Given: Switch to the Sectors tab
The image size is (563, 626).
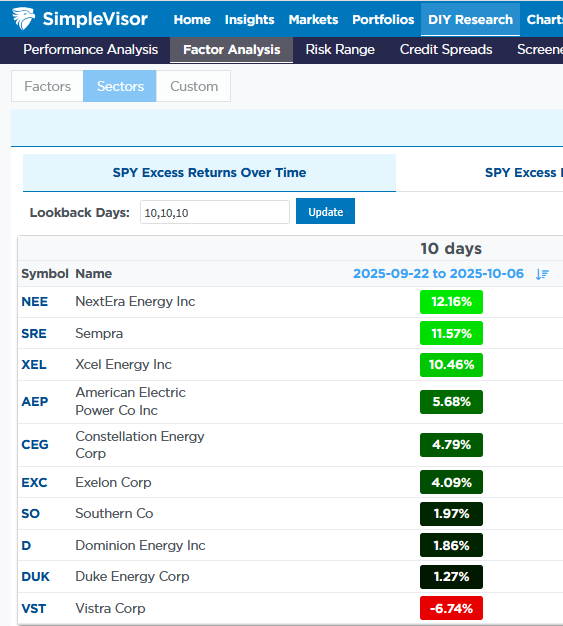Looking at the screenshot, I should (120, 86).
